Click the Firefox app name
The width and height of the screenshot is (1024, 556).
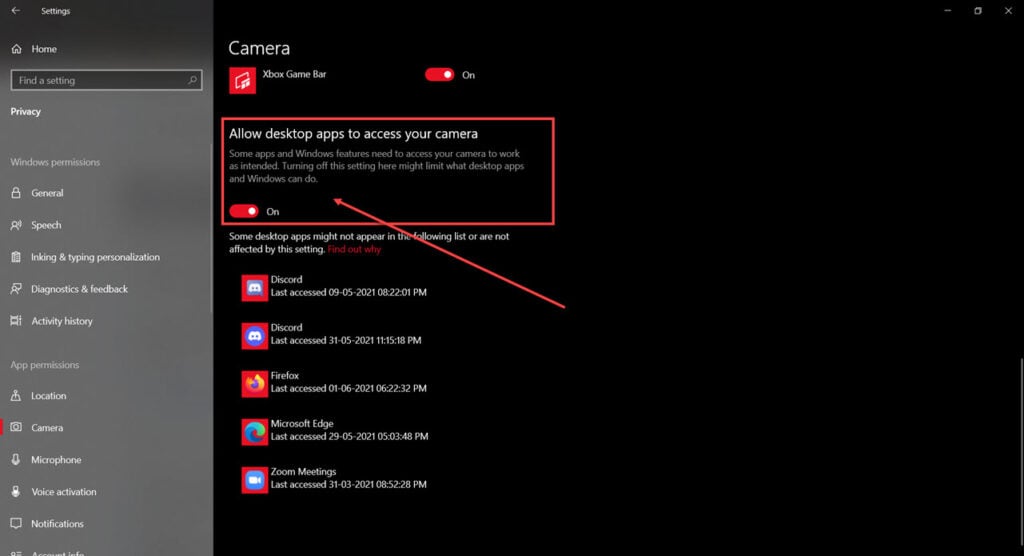point(285,376)
